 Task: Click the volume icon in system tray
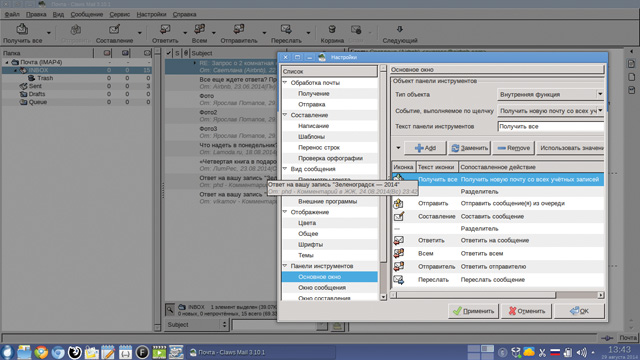coord(581,352)
